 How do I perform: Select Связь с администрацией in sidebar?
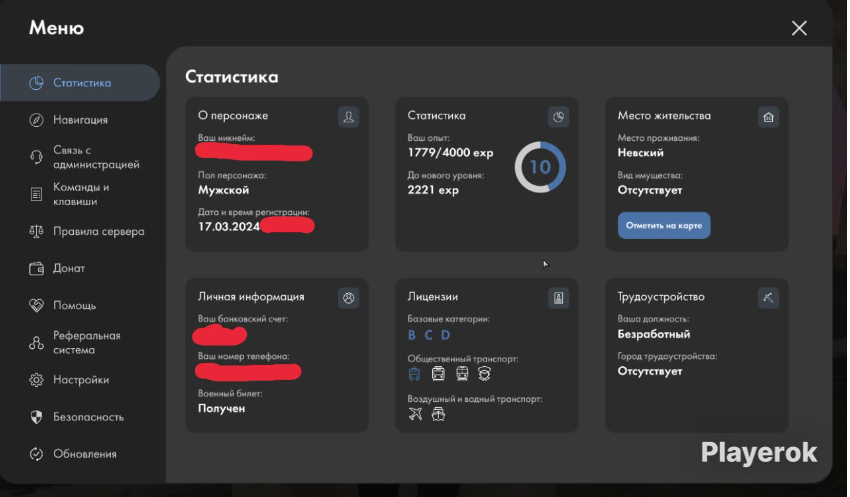point(96,157)
